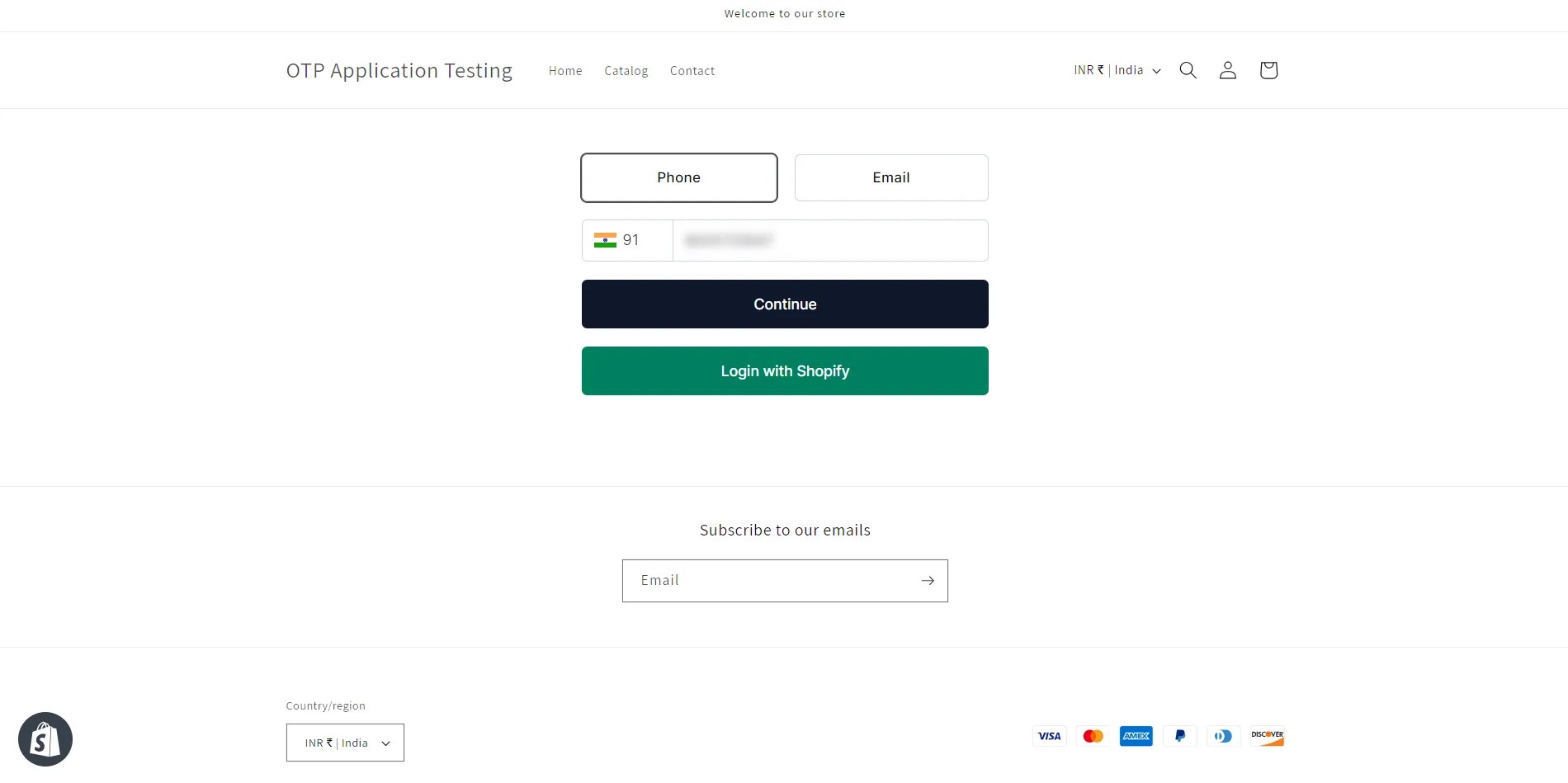Click Login with Shopify

[x=785, y=370]
